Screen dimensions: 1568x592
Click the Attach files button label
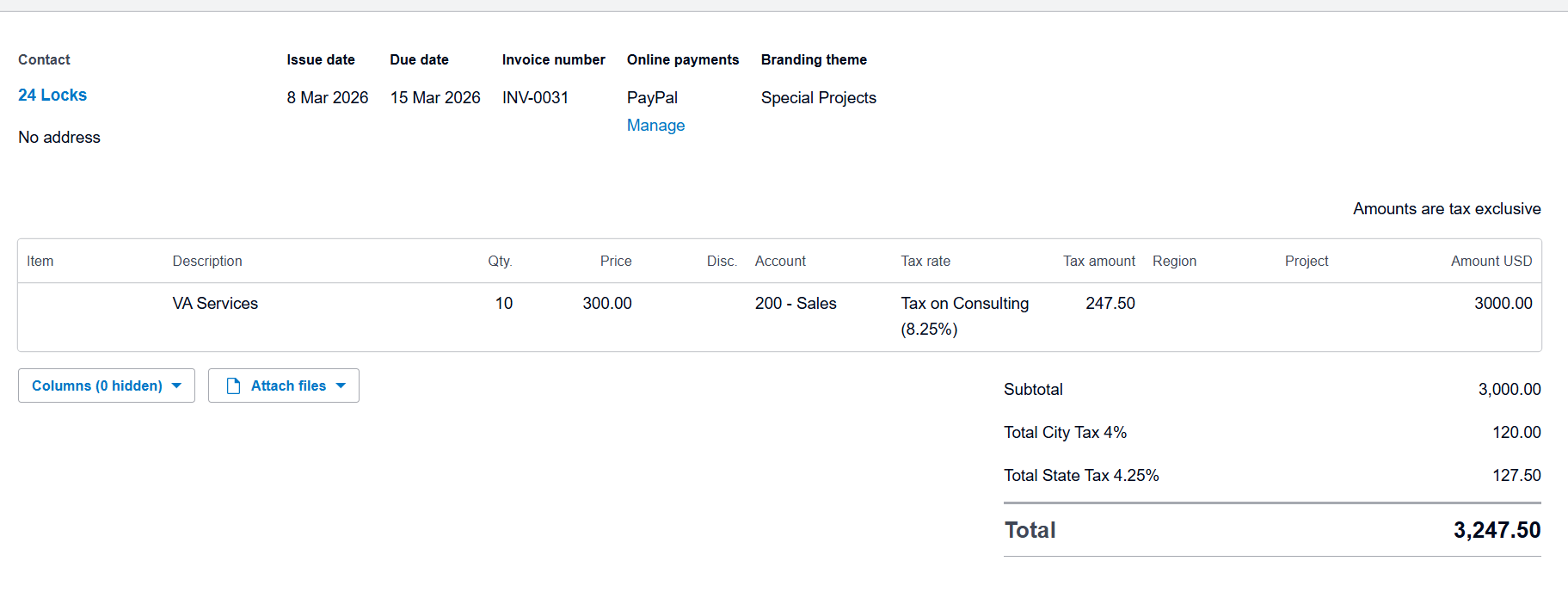[288, 386]
